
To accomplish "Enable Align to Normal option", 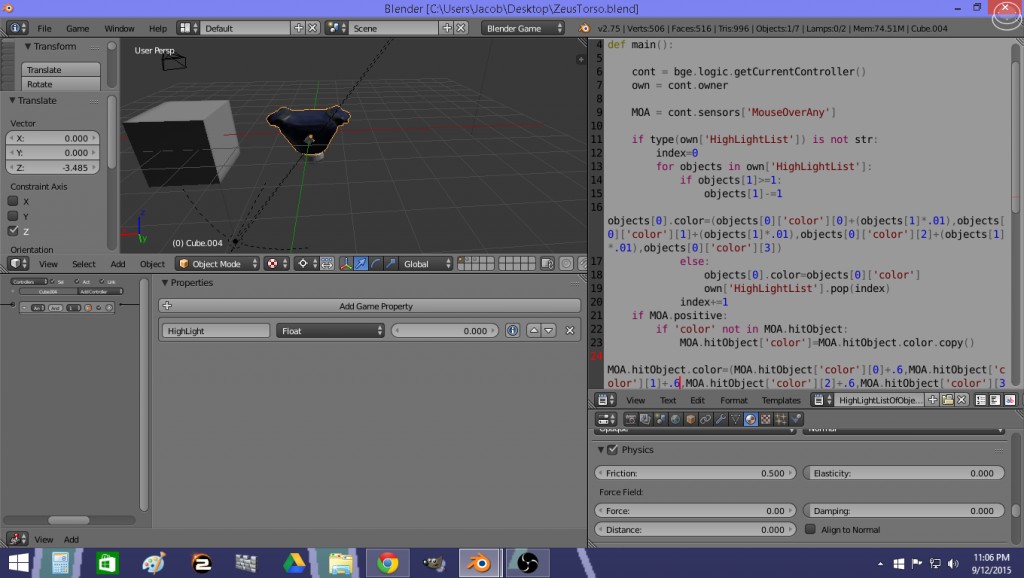I will 810,530.
